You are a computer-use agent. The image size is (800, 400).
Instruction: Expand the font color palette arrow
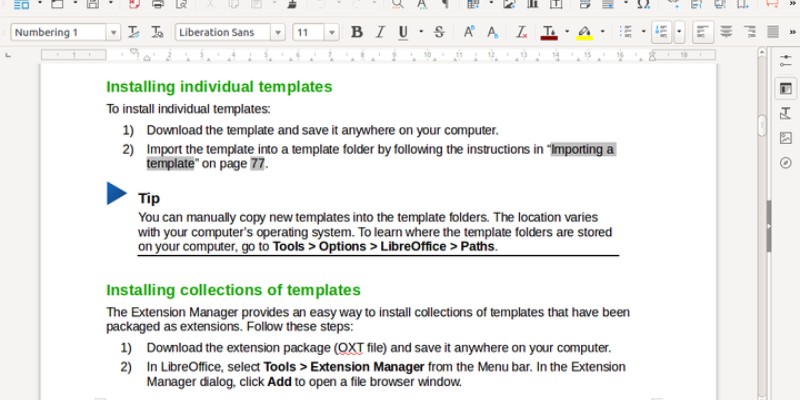(x=567, y=32)
